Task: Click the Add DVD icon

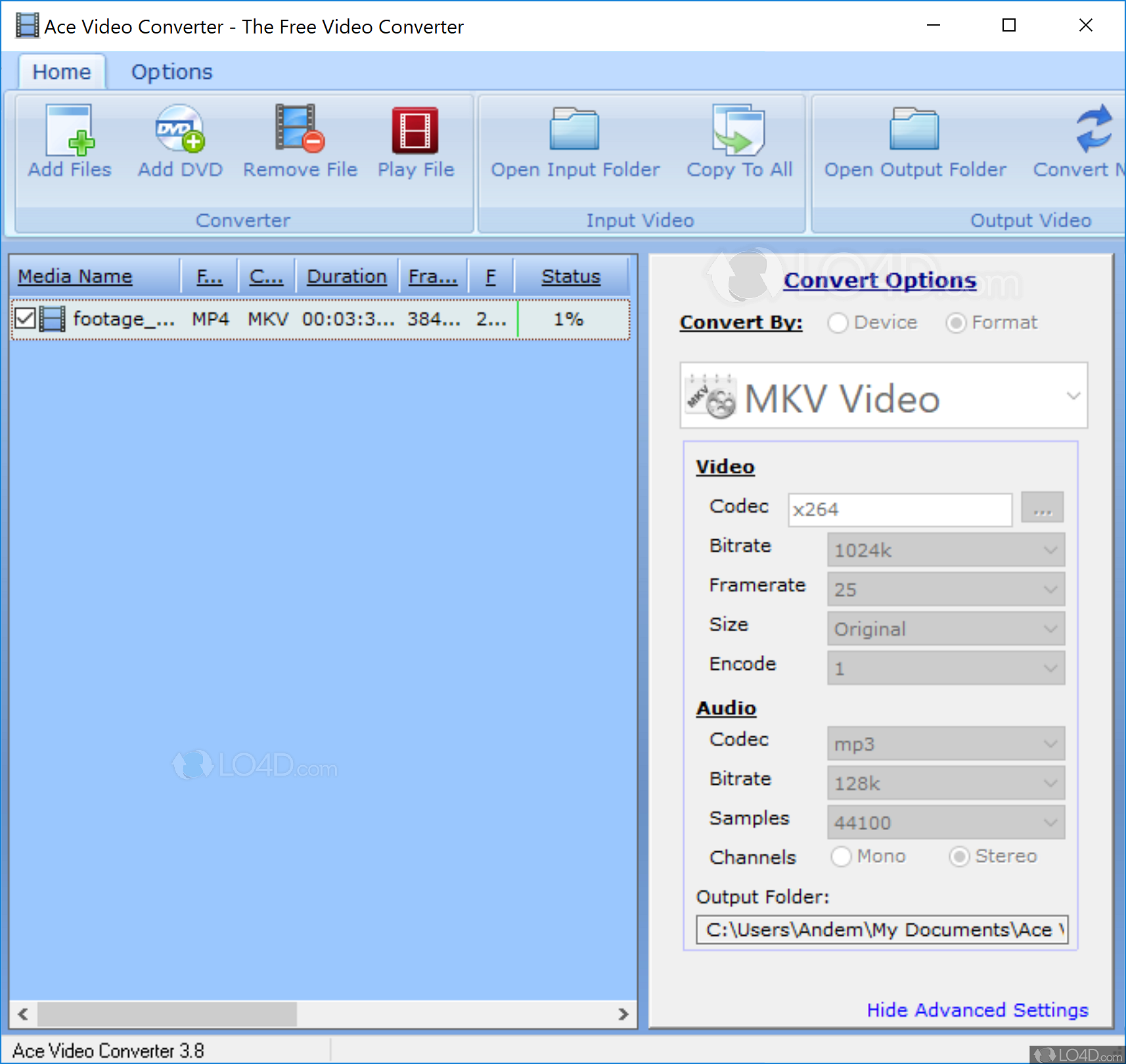Action: click(180, 129)
